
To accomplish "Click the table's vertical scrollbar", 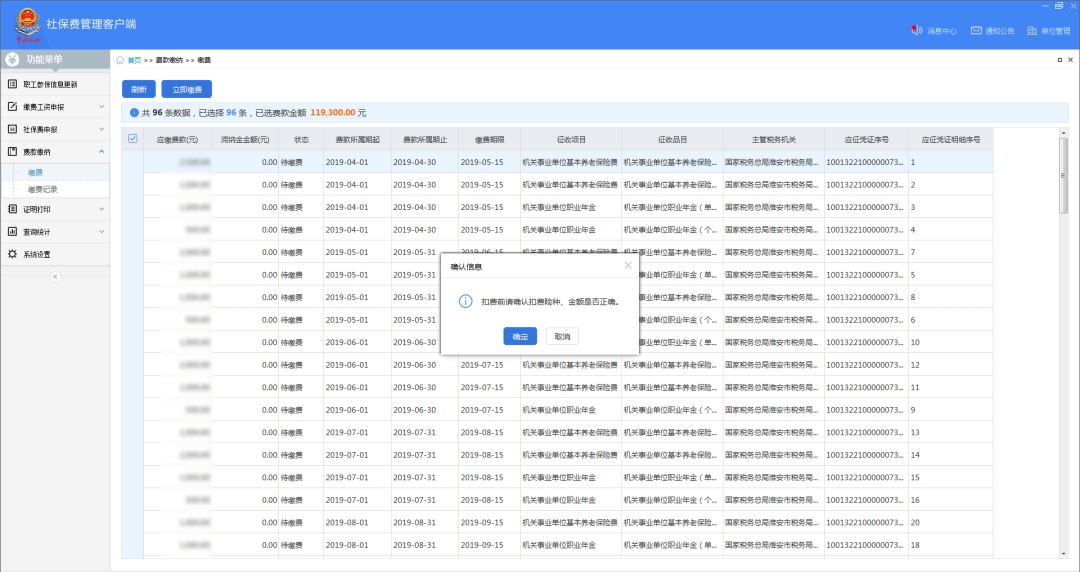I will tap(1063, 176).
